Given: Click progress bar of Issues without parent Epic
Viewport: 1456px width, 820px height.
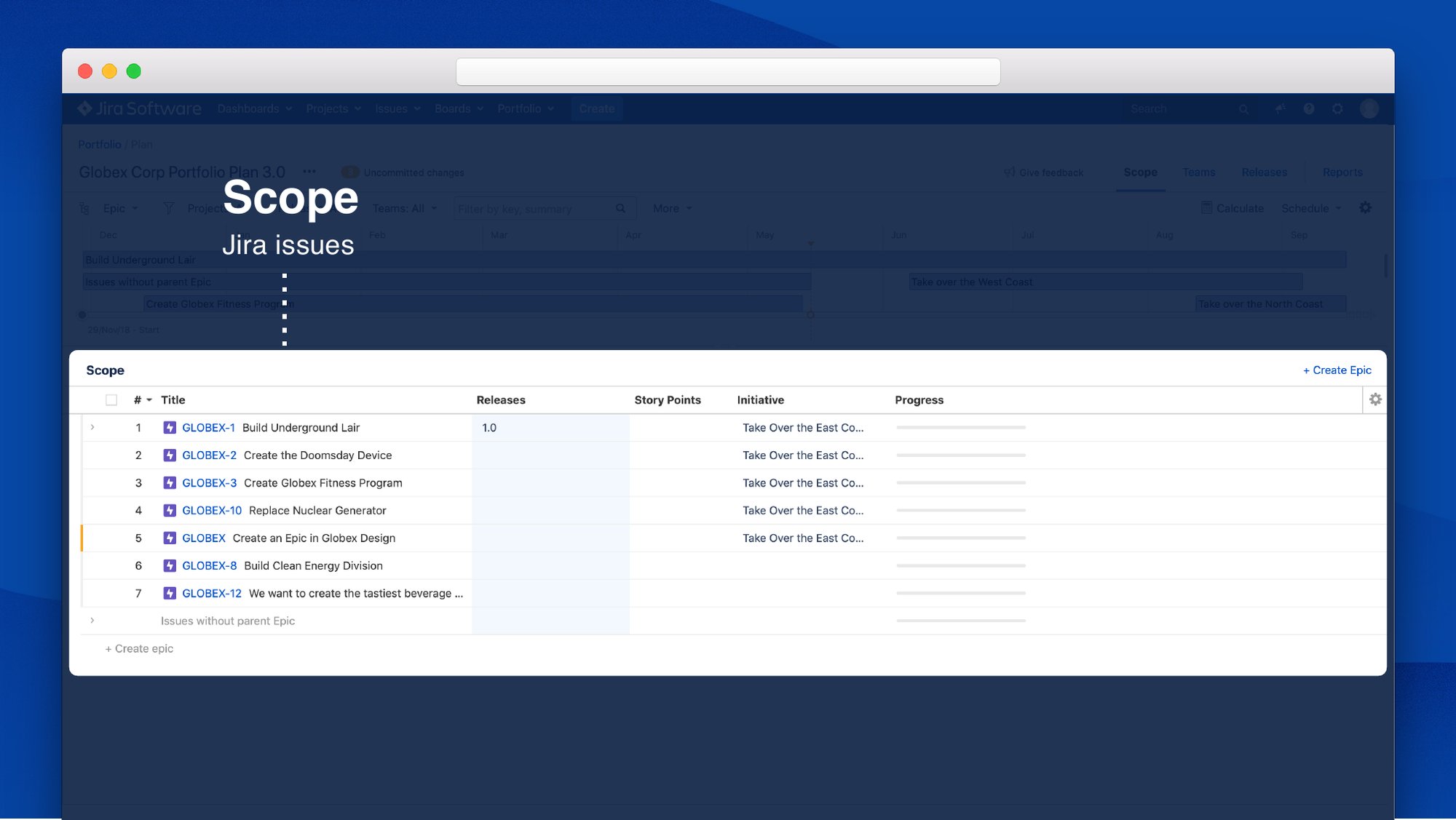Looking at the screenshot, I should [x=961, y=621].
